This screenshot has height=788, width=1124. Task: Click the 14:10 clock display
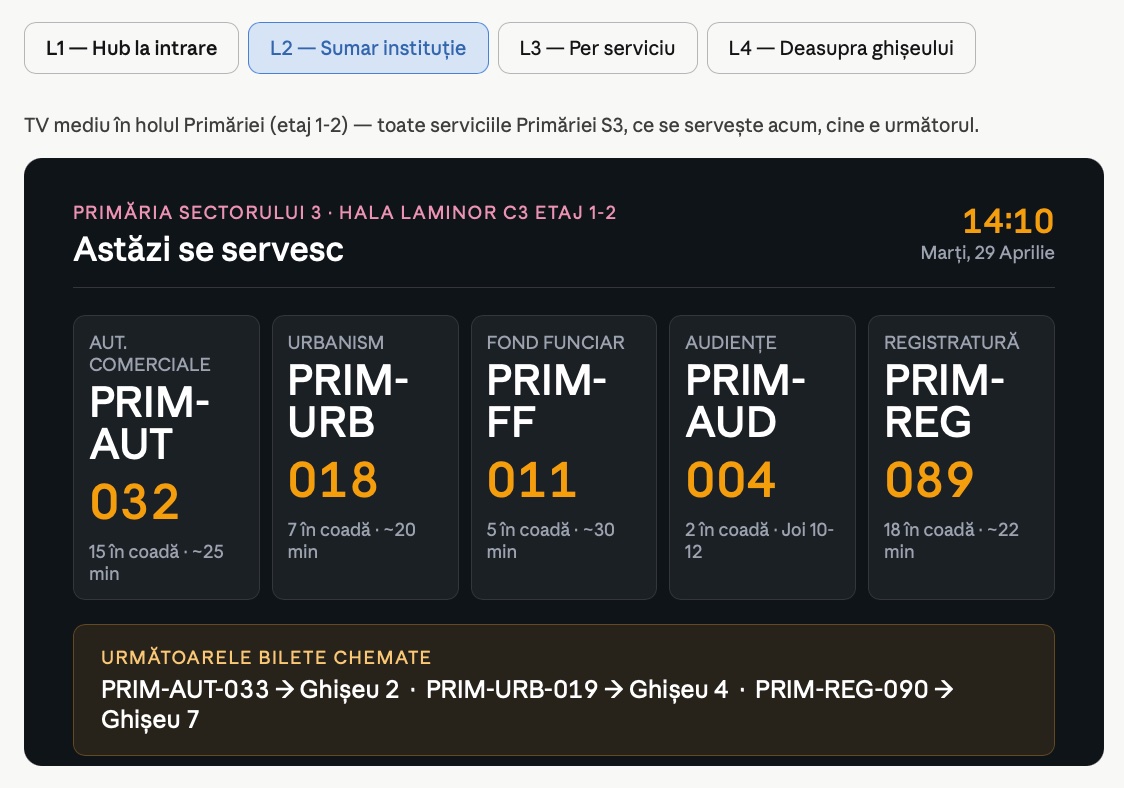[x=1008, y=221]
